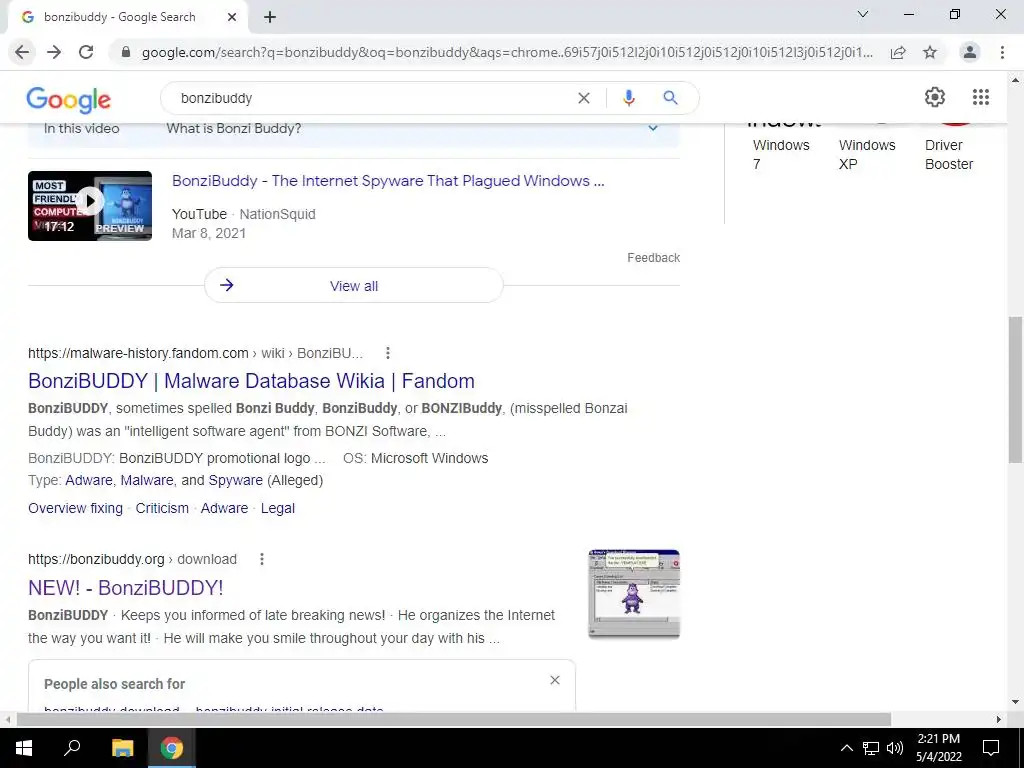
Task: Open the Malware type link
Action: click(x=147, y=480)
